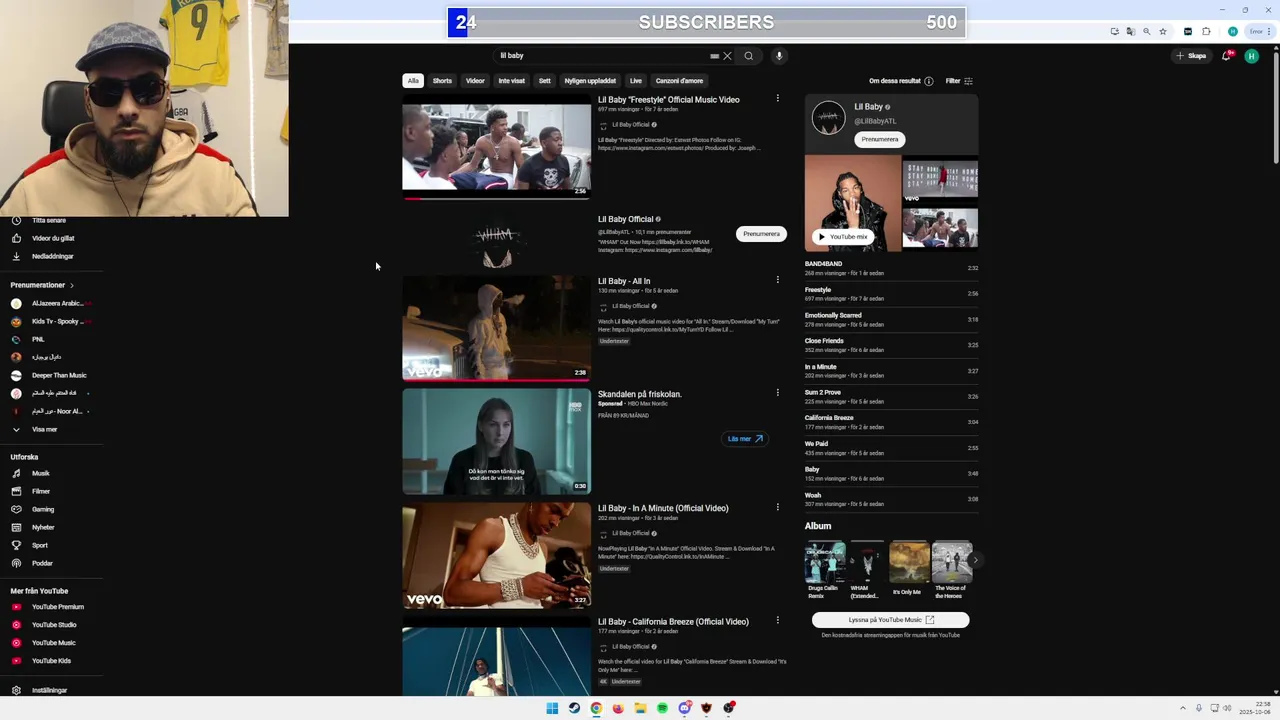The image size is (1280, 720).
Task: Click the Skapa create button
Action: 1191,56
